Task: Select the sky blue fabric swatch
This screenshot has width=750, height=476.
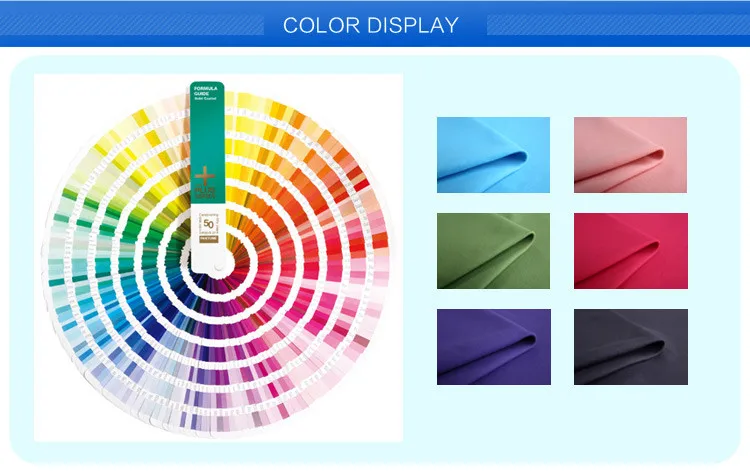Action: [x=493, y=155]
